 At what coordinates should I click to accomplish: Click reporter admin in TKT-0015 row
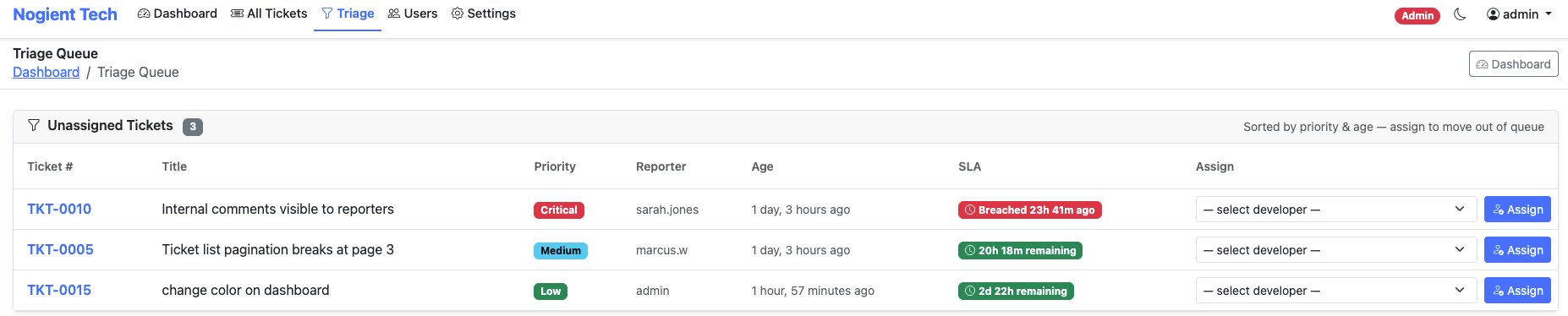pos(652,291)
